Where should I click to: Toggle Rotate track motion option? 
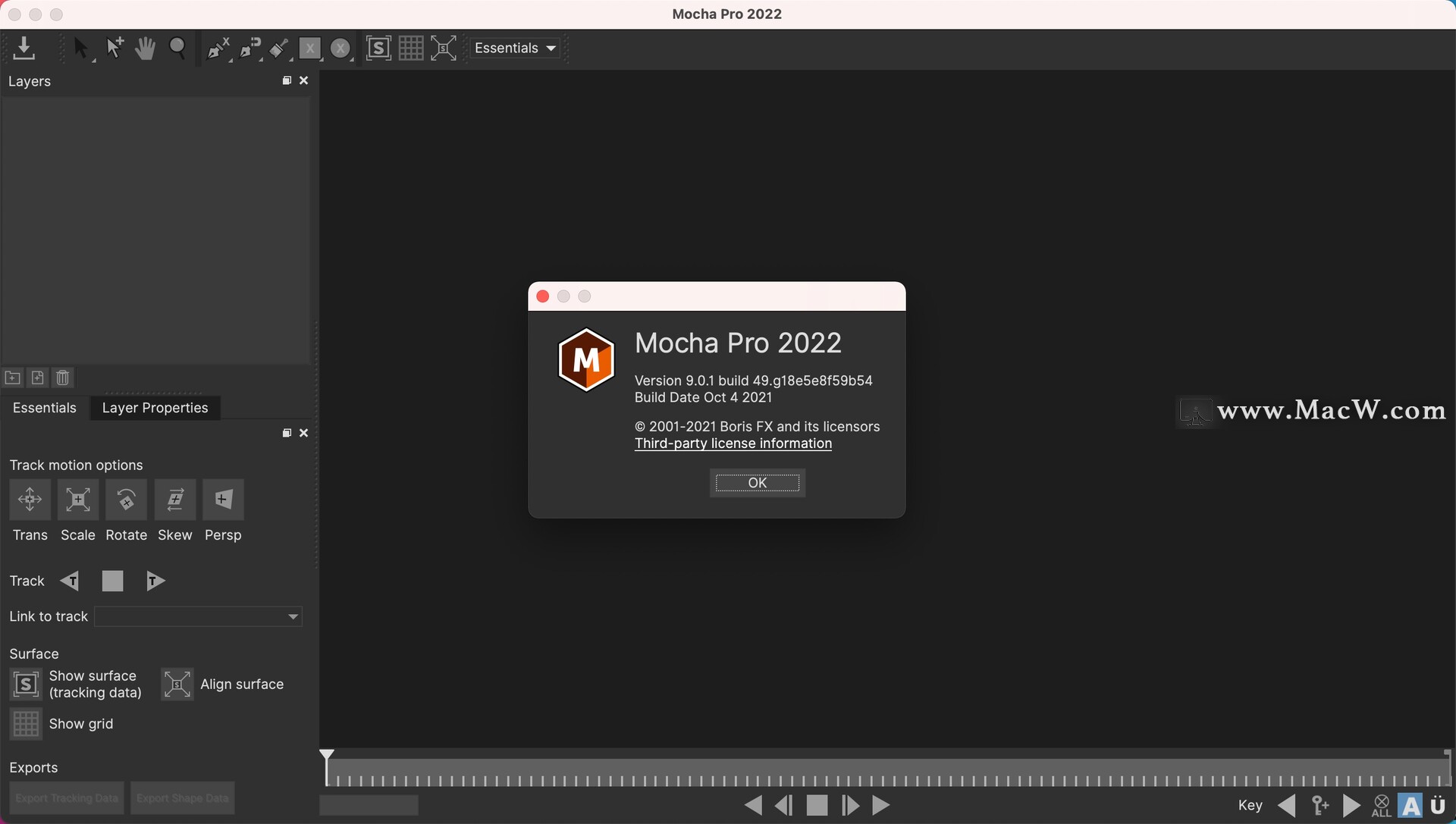pos(127,500)
